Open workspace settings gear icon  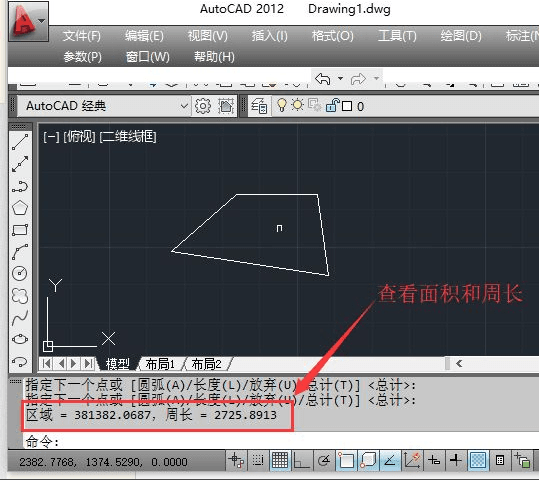203,106
